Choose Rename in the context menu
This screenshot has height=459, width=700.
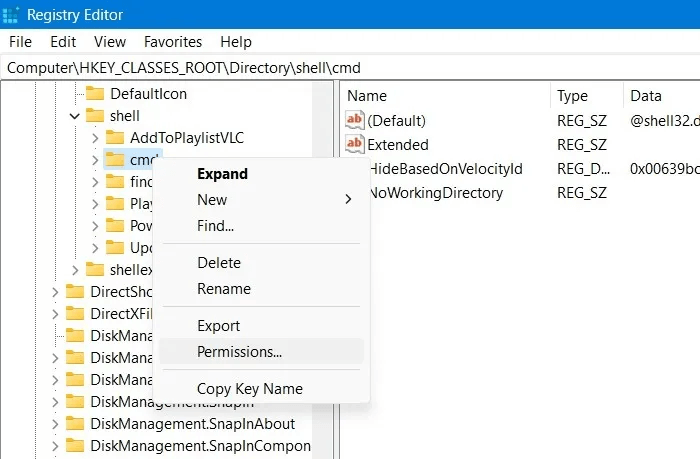click(x=261, y=288)
